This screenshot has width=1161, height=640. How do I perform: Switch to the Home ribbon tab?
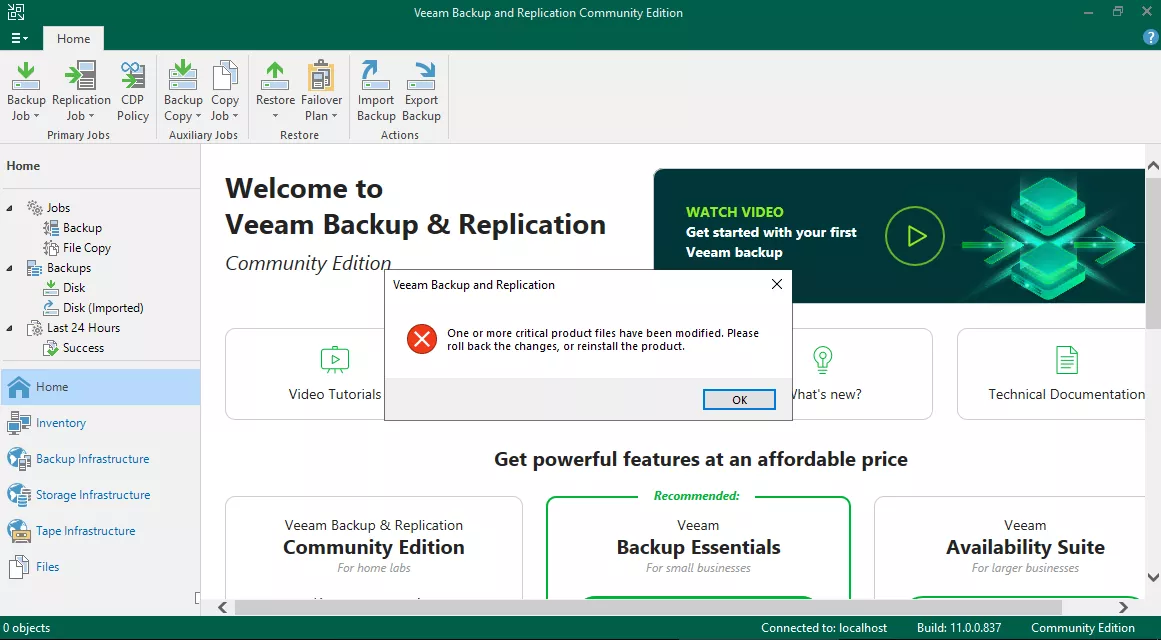(73, 39)
